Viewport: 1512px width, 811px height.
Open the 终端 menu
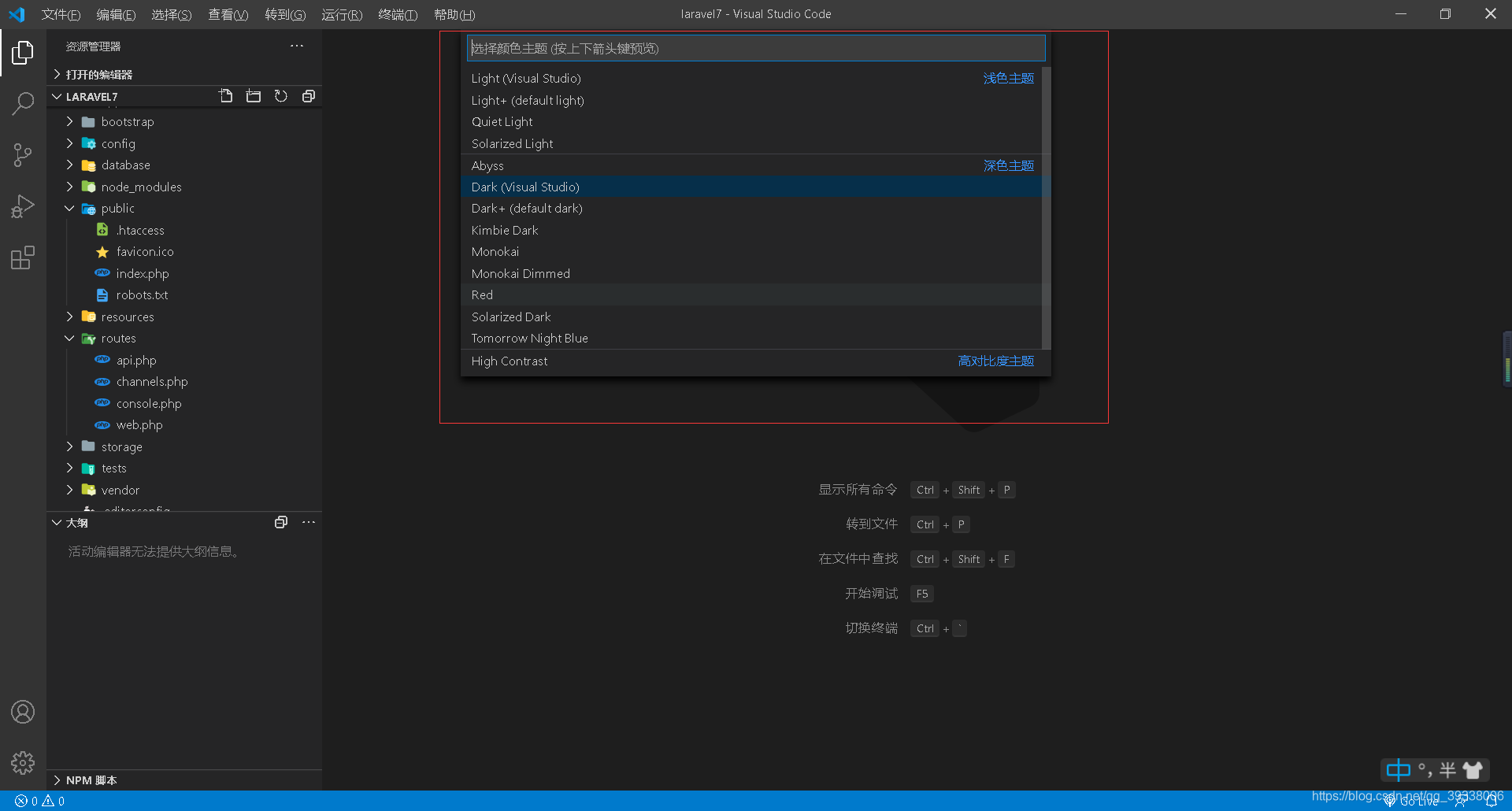click(x=398, y=14)
